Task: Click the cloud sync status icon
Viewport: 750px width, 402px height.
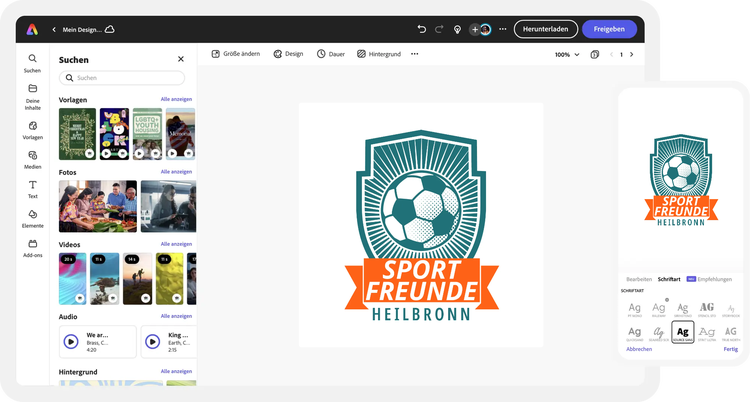Action: [x=110, y=29]
